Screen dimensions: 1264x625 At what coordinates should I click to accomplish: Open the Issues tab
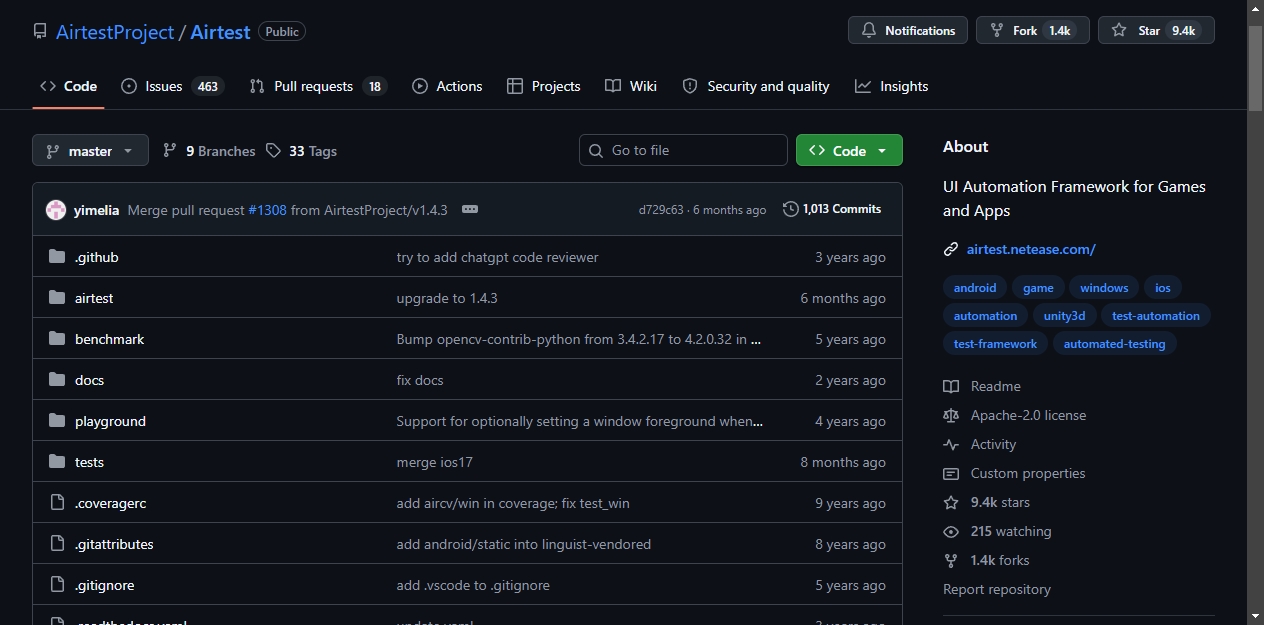point(172,86)
